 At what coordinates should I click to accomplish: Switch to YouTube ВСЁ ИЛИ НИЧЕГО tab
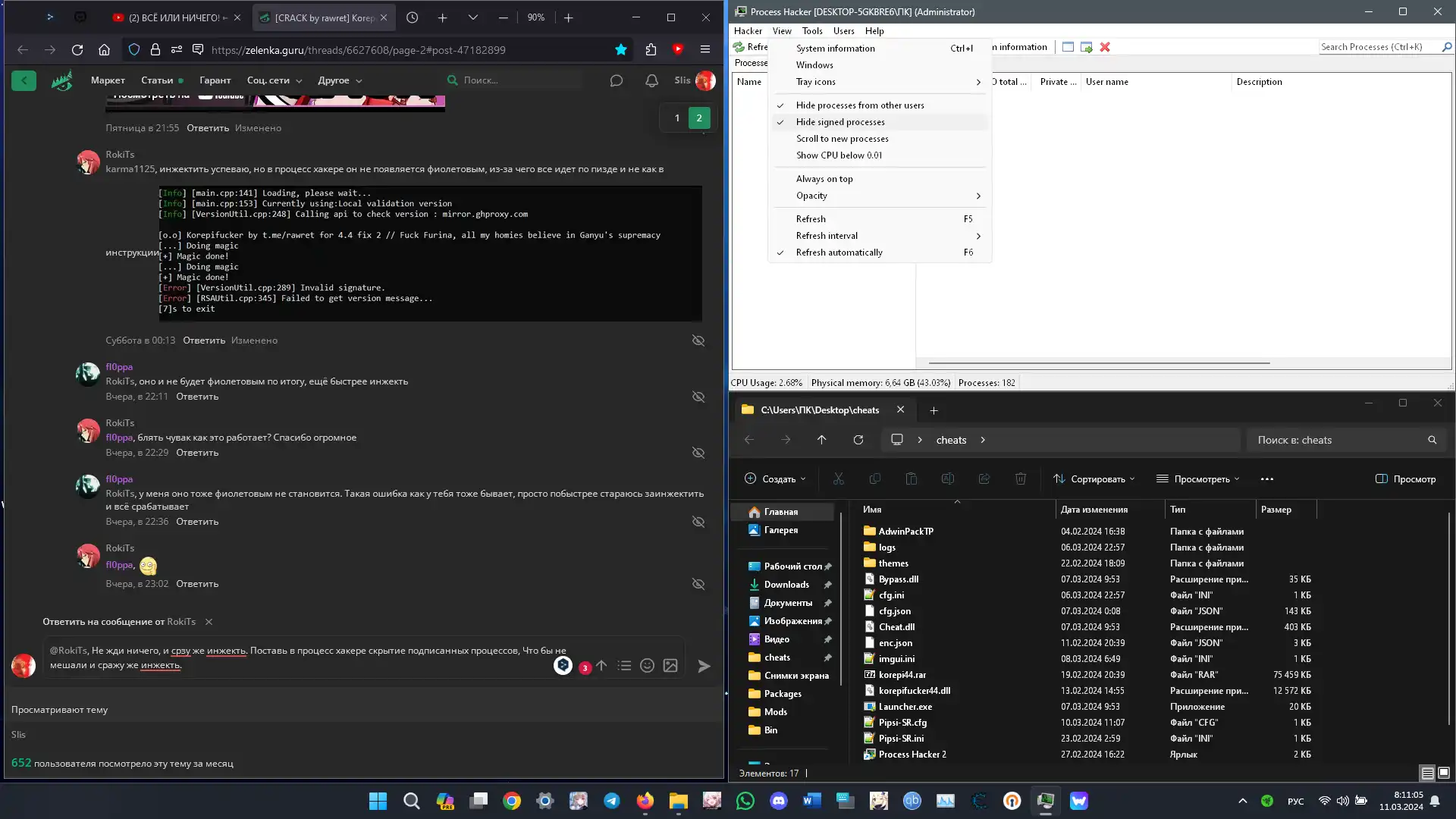click(176, 17)
